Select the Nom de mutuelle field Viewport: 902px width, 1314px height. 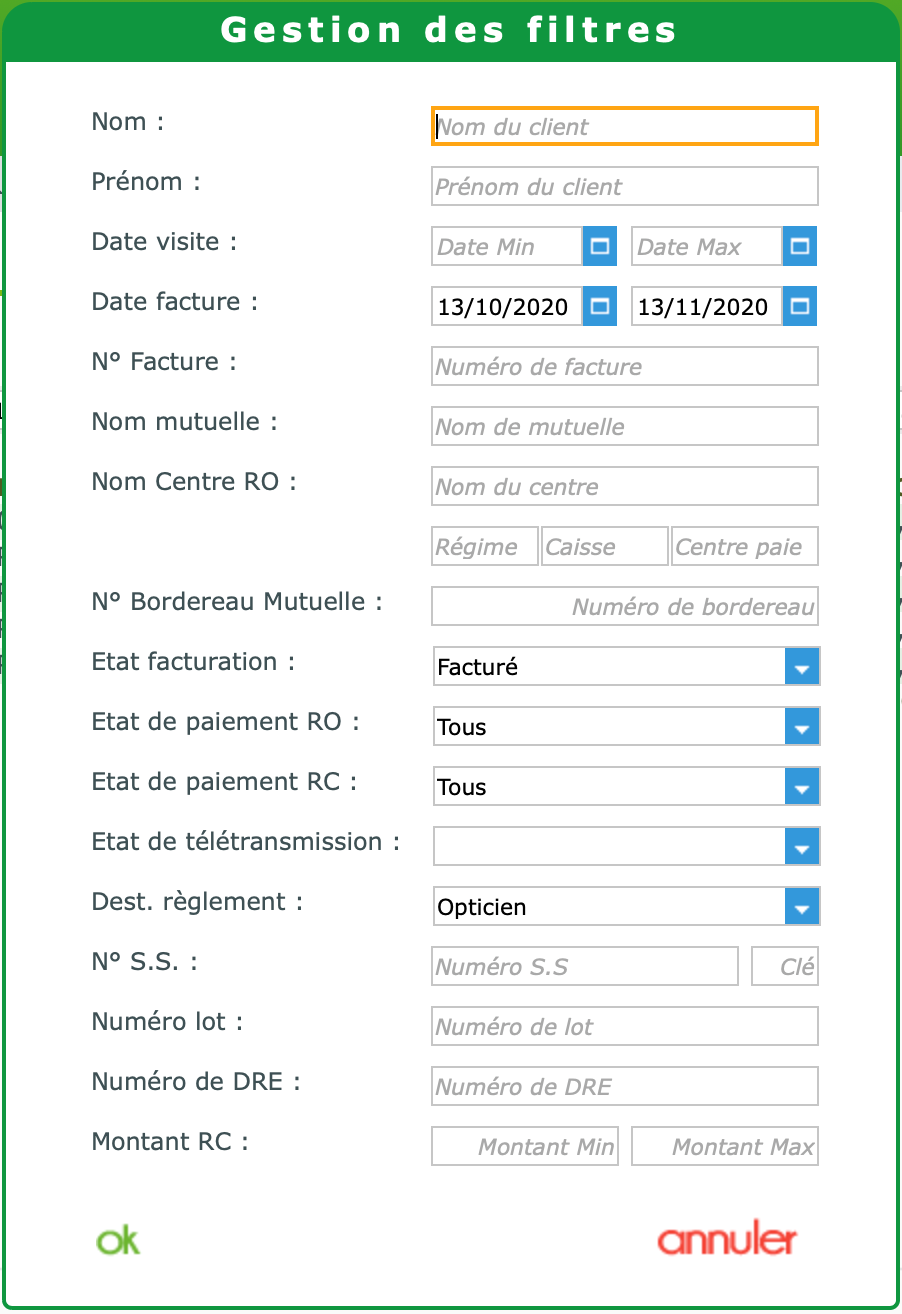click(625, 426)
